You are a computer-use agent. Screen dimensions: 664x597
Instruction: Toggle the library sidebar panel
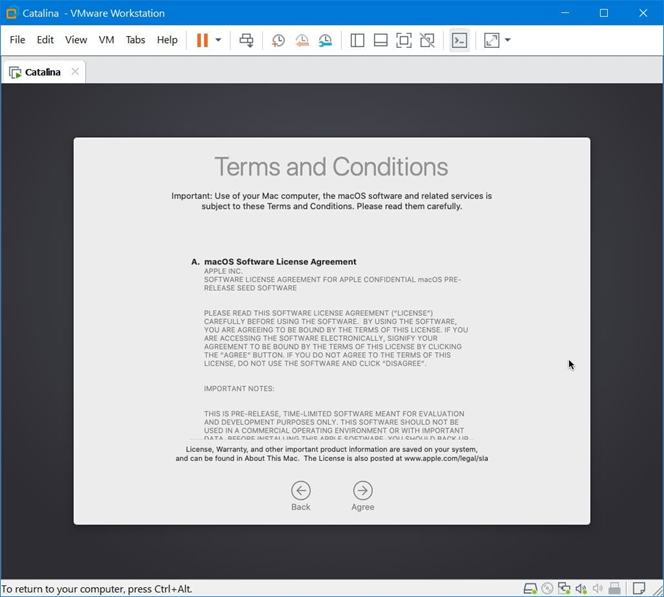point(357,40)
